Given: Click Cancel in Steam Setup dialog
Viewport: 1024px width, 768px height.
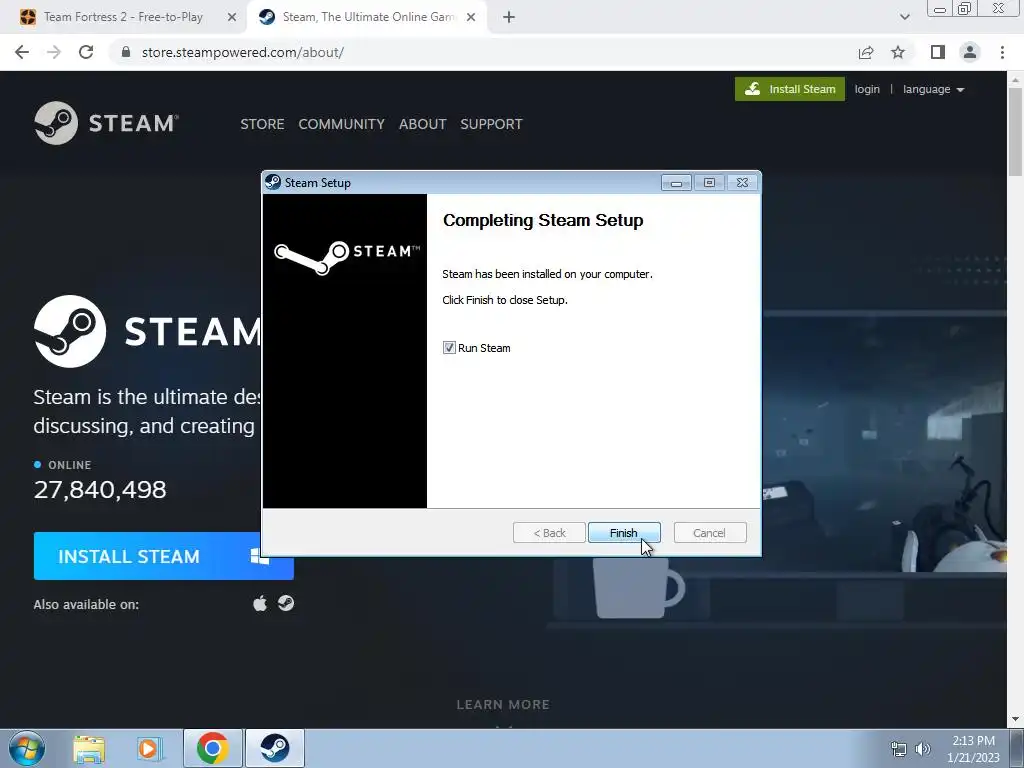Looking at the screenshot, I should click(x=709, y=533).
